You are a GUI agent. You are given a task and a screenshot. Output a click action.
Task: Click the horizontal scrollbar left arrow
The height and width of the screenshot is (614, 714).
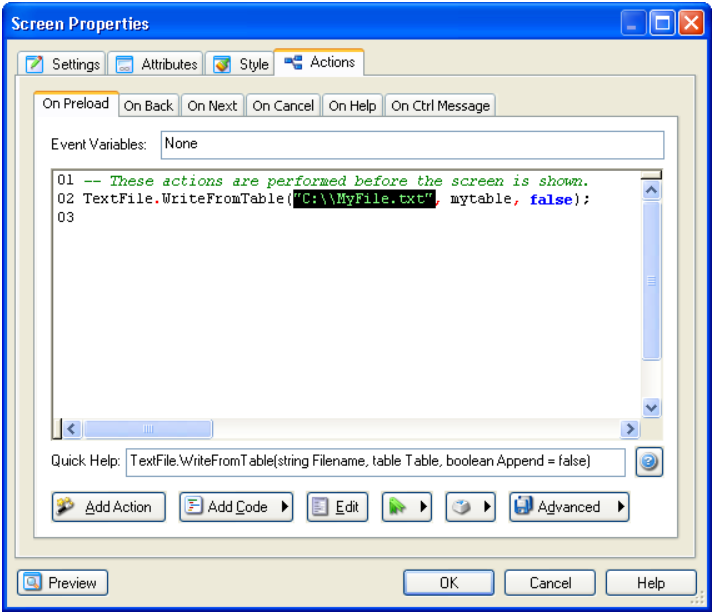(71, 429)
